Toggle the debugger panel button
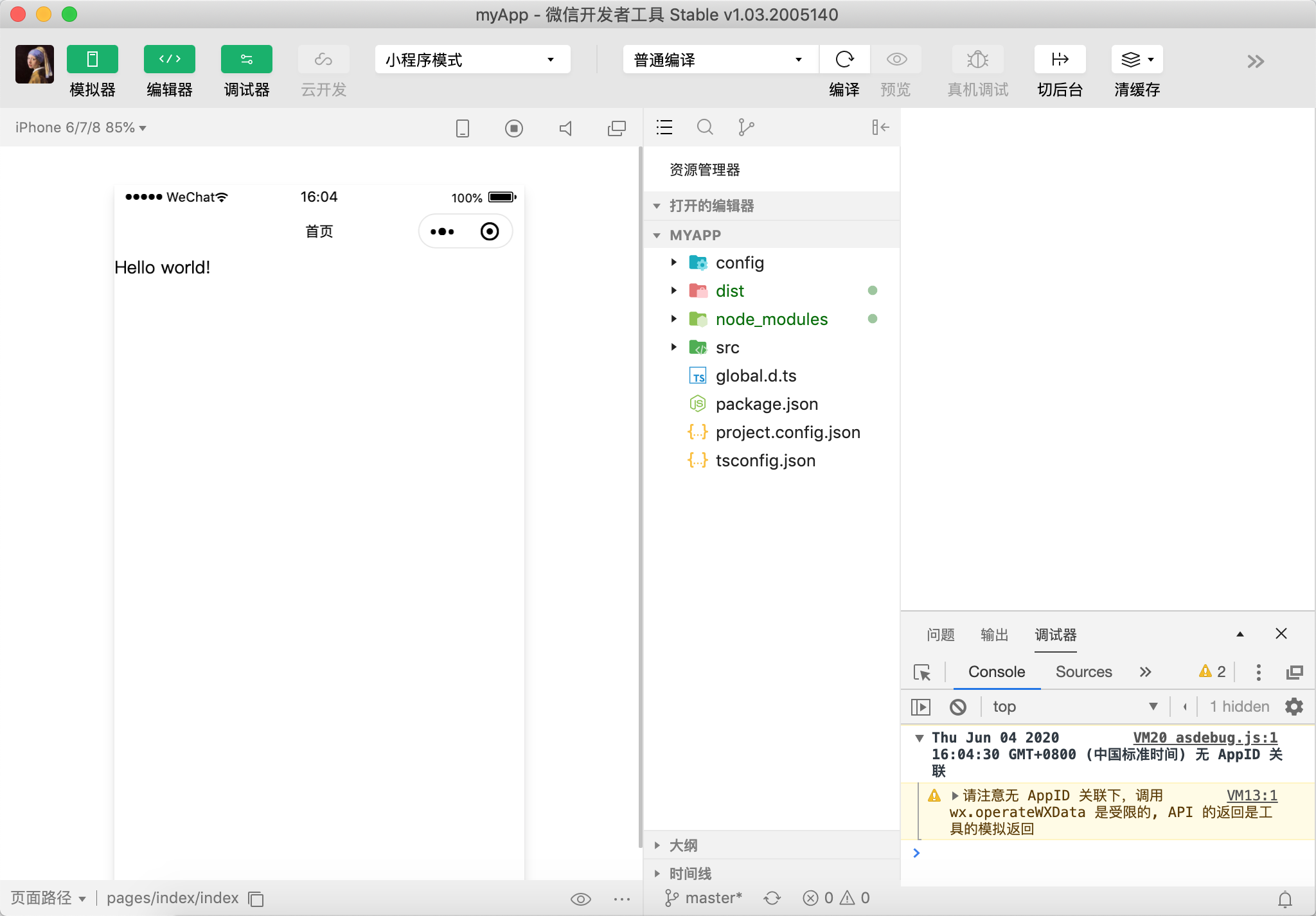Viewport: 1316px width, 916px height. click(x=247, y=60)
